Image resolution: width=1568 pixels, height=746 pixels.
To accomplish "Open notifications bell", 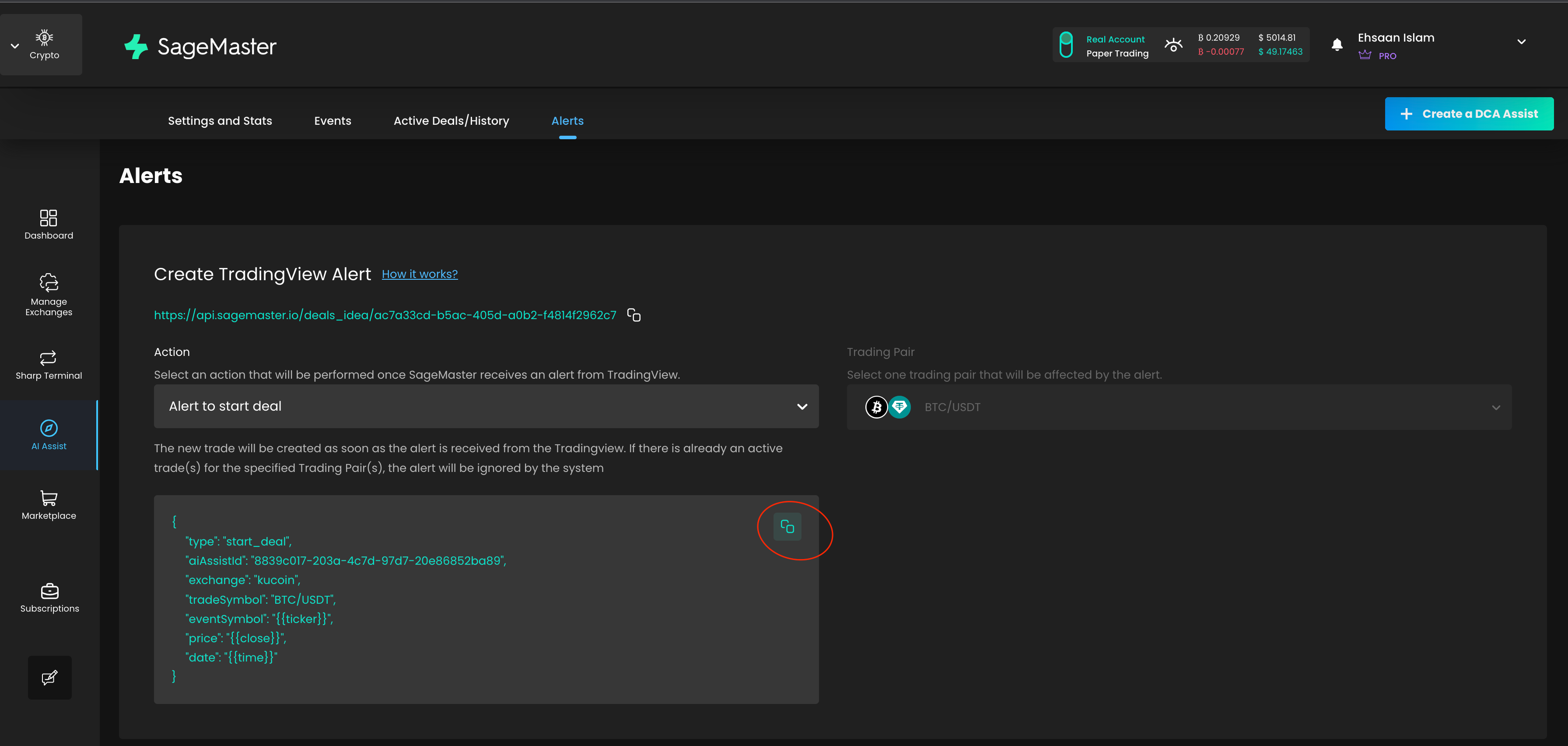I will pos(1337,45).
